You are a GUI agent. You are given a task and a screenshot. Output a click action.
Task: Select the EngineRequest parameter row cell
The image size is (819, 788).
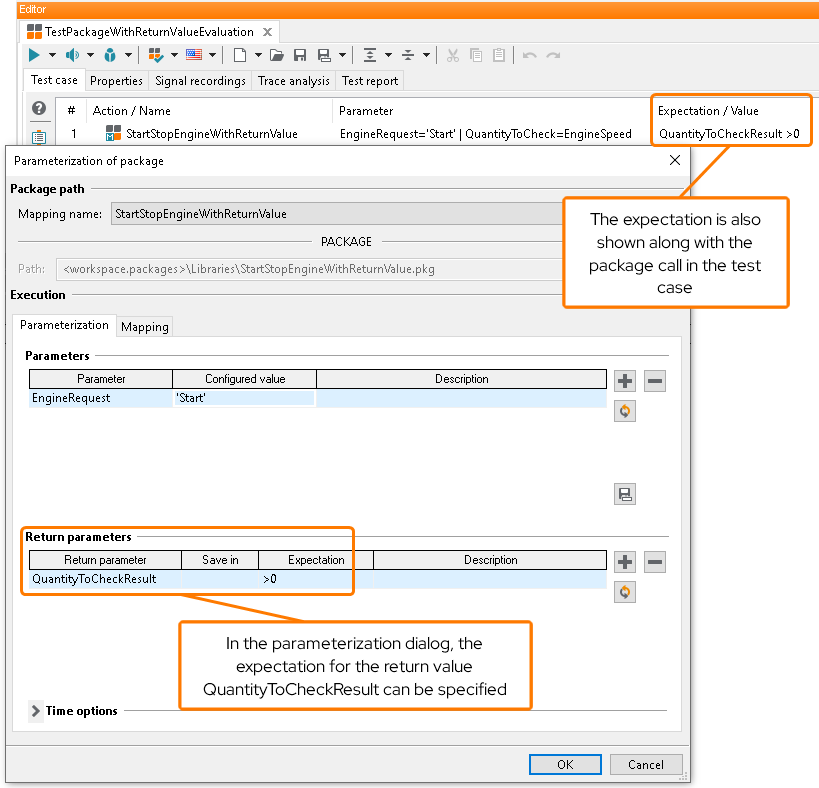pos(101,398)
